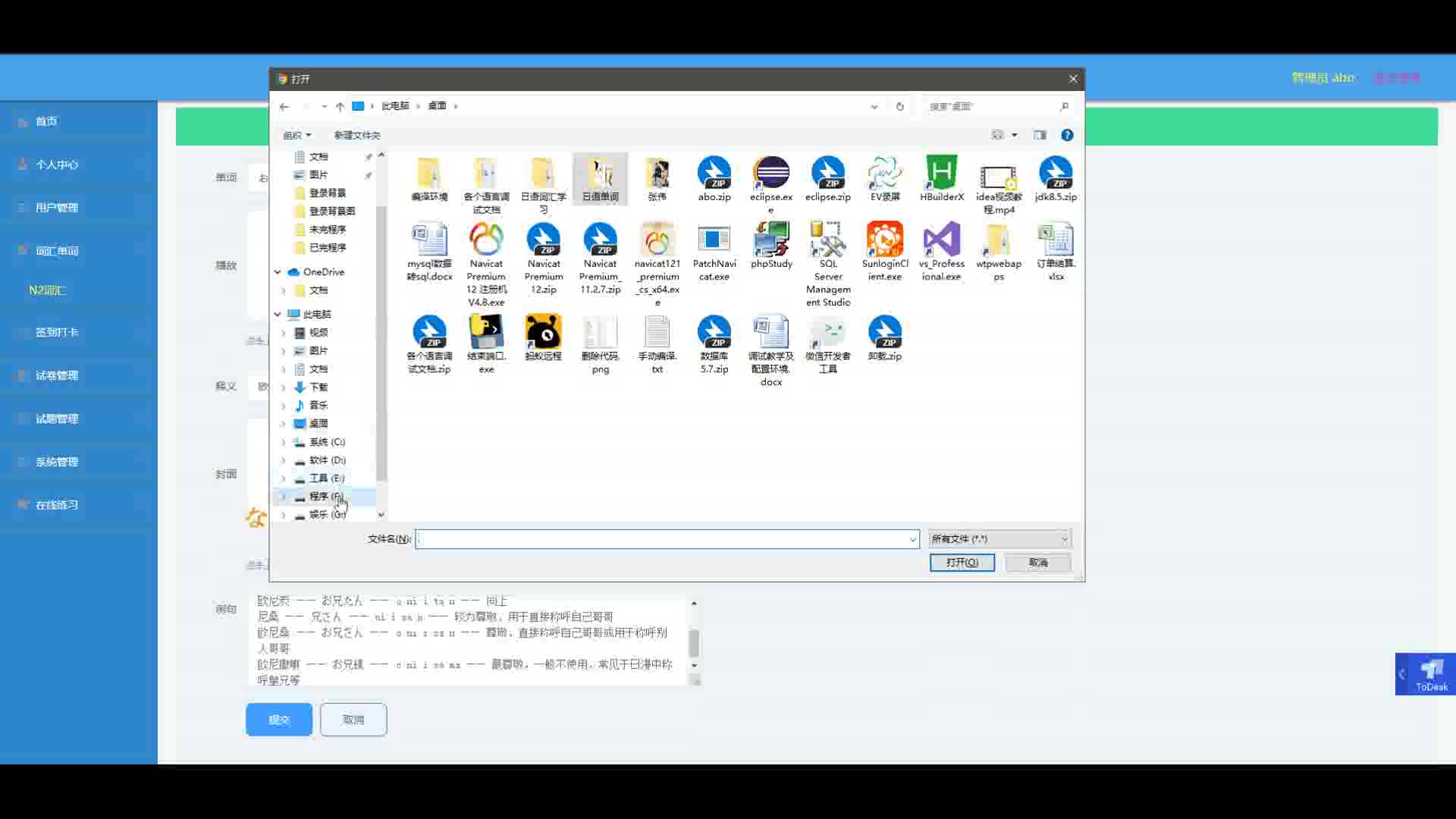
Task: Toggle the preview pane button
Action: 1040,135
